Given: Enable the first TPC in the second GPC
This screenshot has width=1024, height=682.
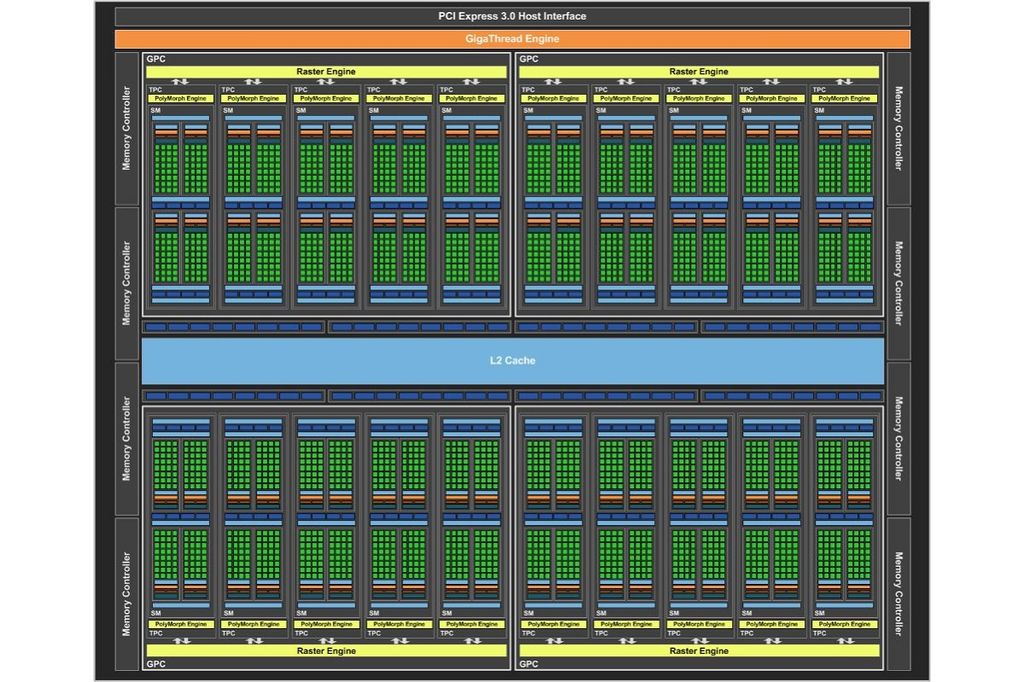Looking at the screenshot, I should click(526, 87).
